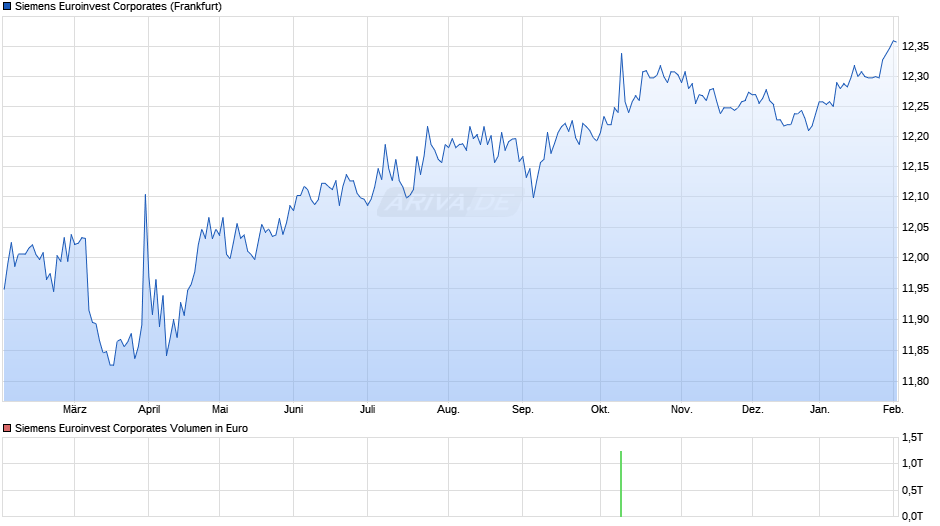This screenshot has height=526, width=940.
Task: Click the 11,85 price axis value
Action: [915, 350]
